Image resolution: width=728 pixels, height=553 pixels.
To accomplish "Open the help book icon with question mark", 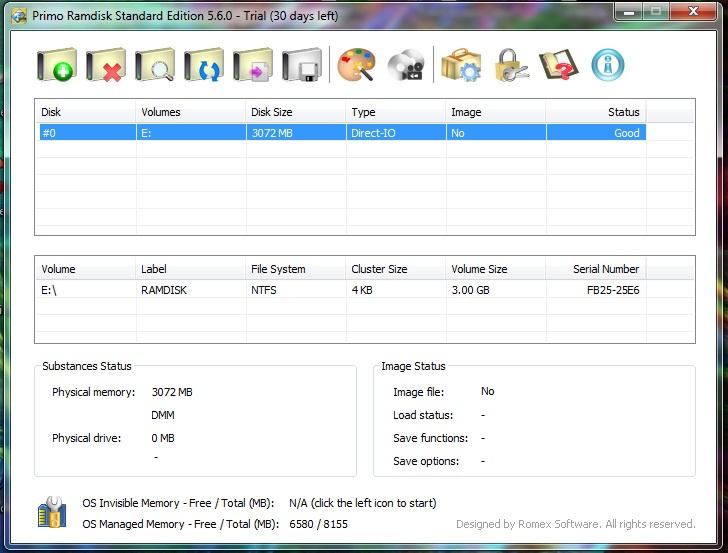I will (559, 65).
